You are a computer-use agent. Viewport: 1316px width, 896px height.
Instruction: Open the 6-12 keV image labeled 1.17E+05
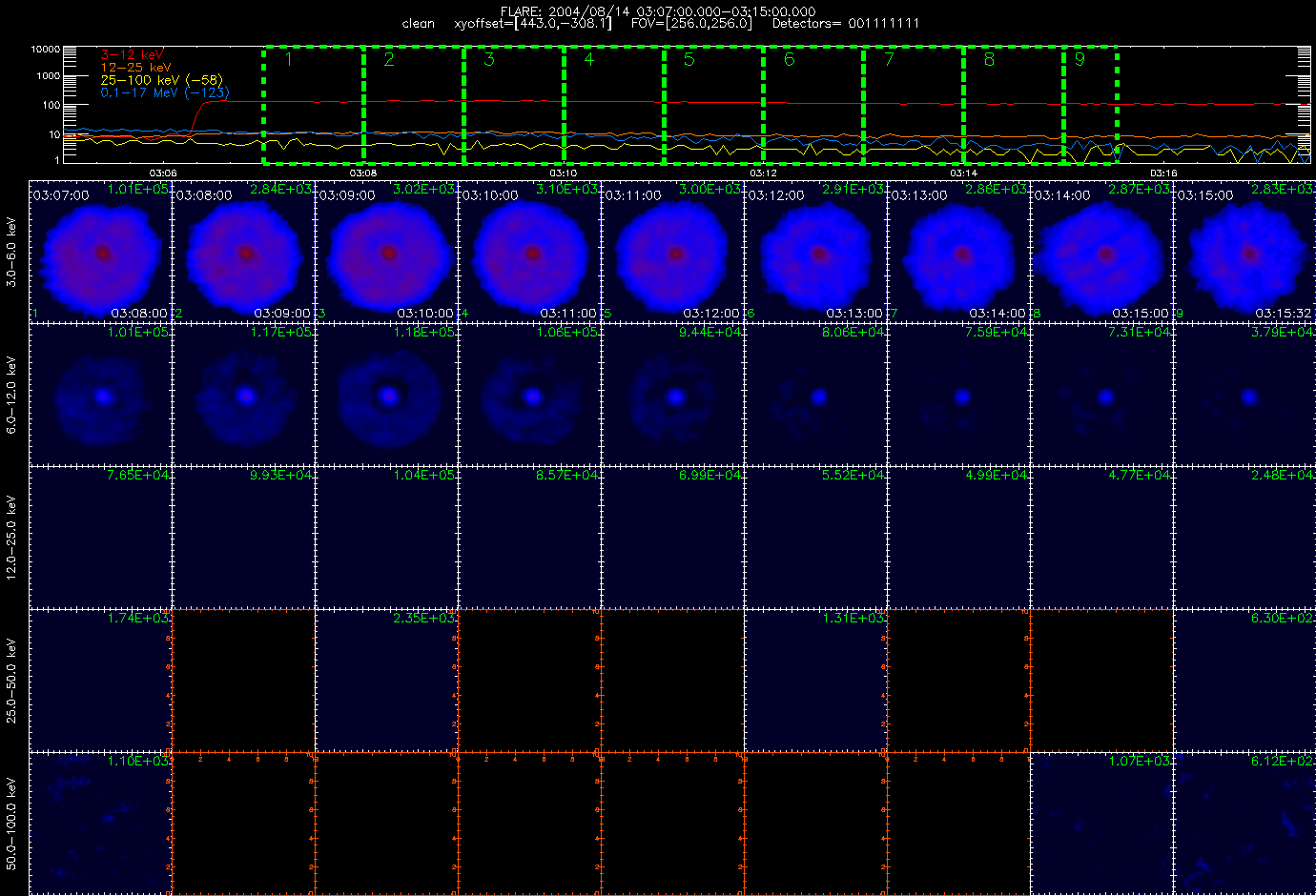243,395
